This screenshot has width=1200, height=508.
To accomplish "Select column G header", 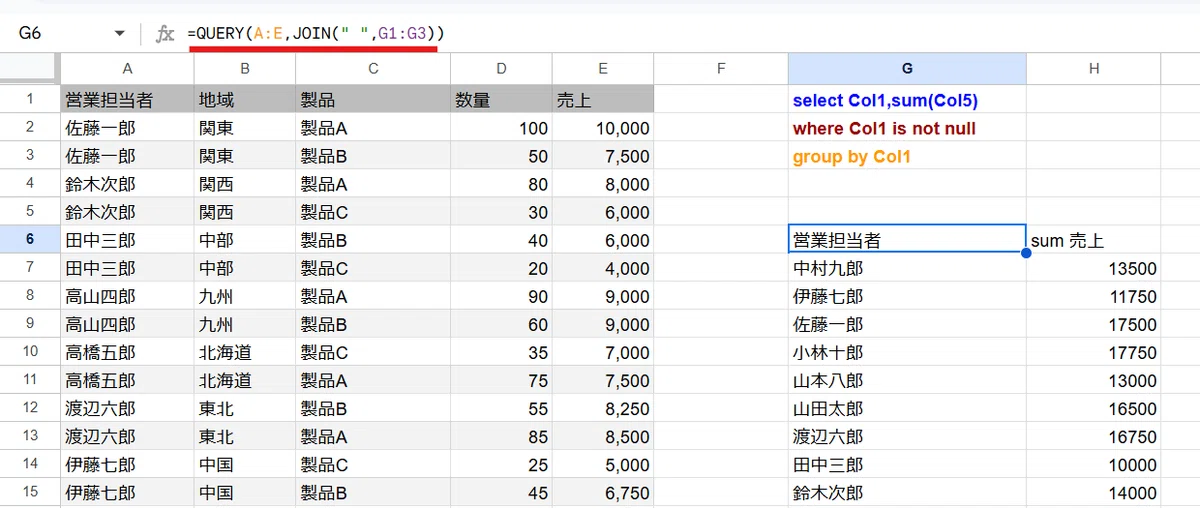I will [907, 69].
